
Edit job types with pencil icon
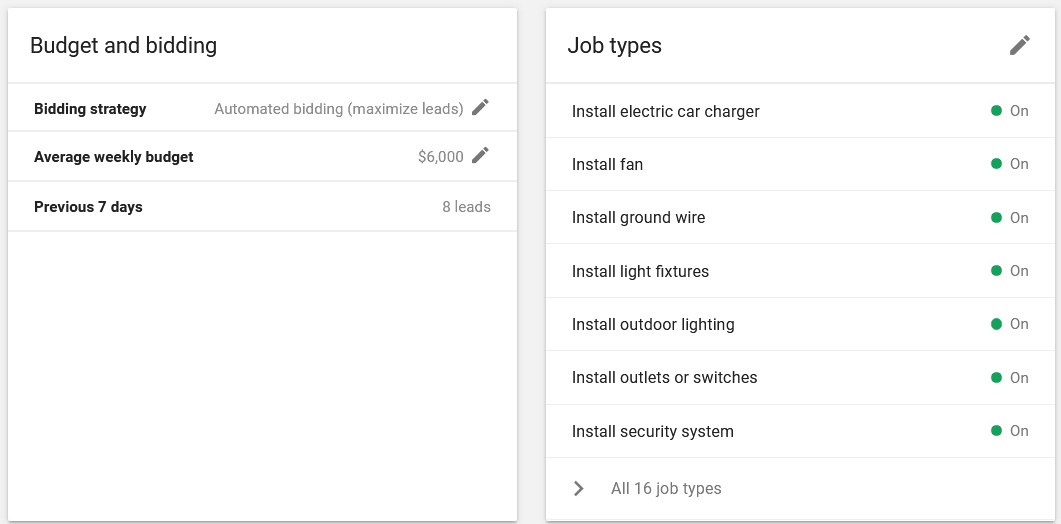tap(1020, 45)
